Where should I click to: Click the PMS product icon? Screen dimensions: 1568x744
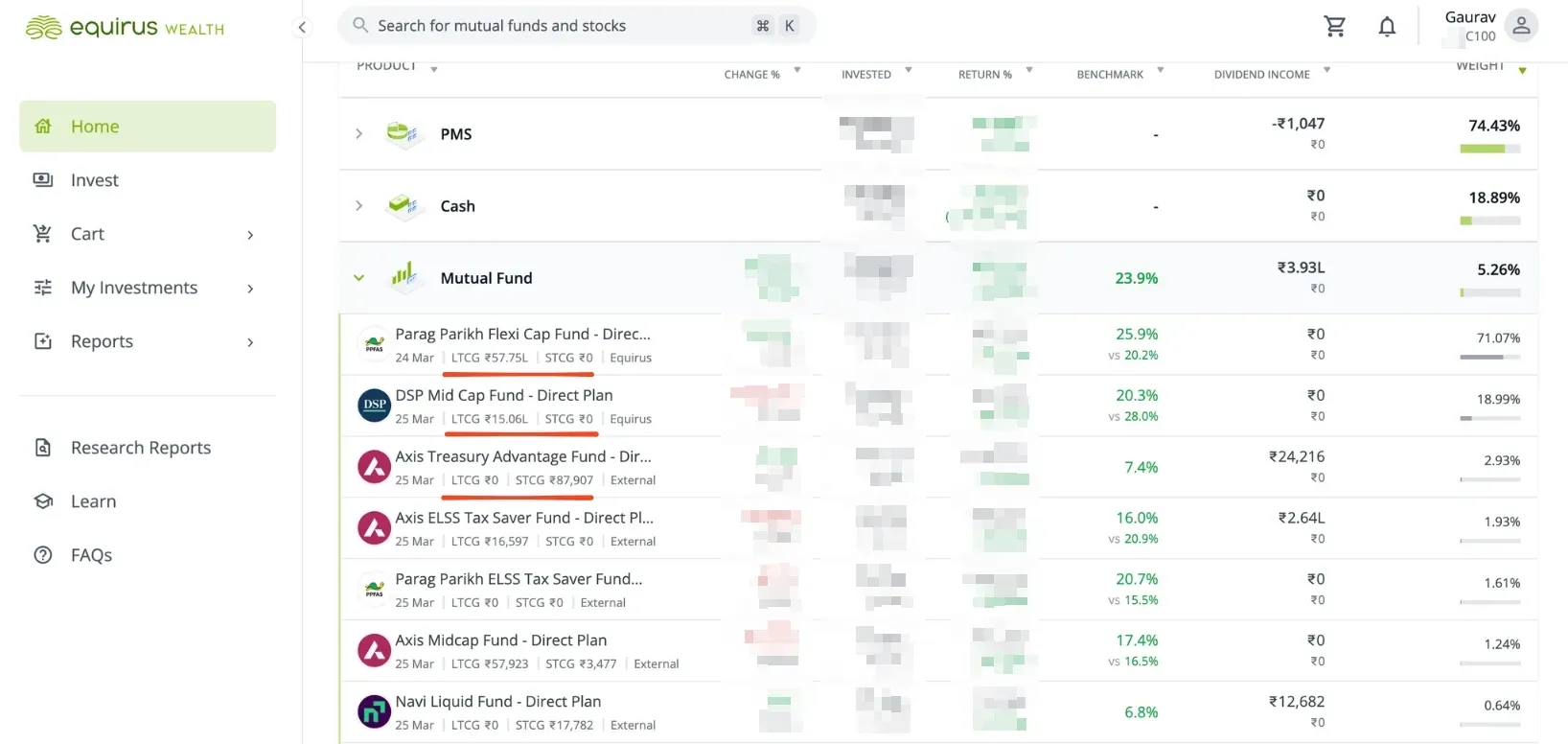pos(404,133)
